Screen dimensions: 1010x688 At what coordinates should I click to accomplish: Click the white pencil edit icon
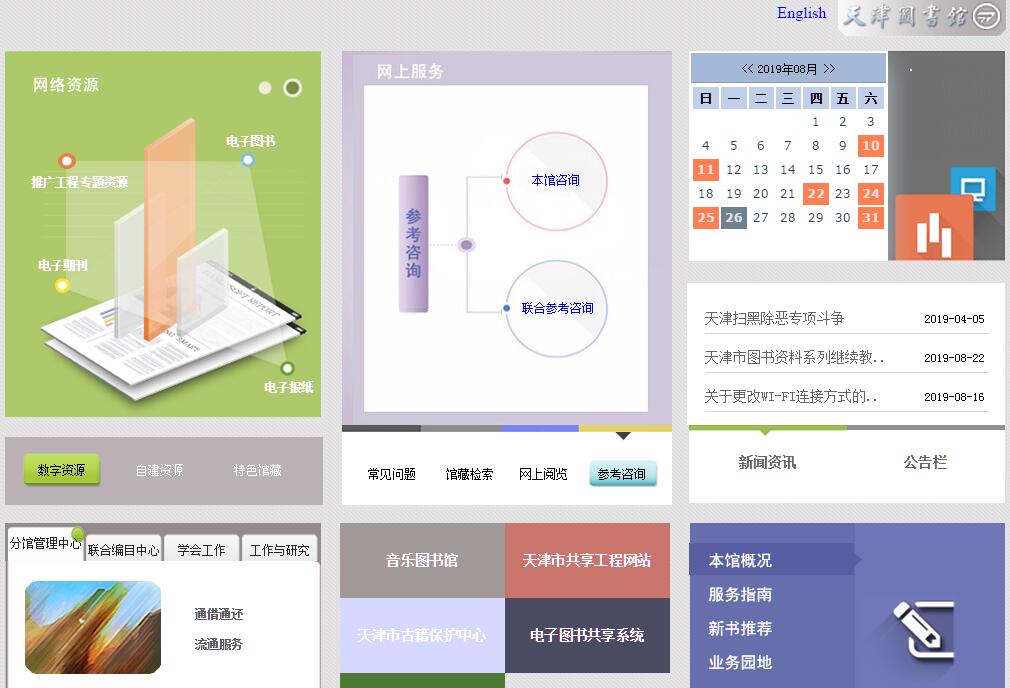[x=923, y=629]
